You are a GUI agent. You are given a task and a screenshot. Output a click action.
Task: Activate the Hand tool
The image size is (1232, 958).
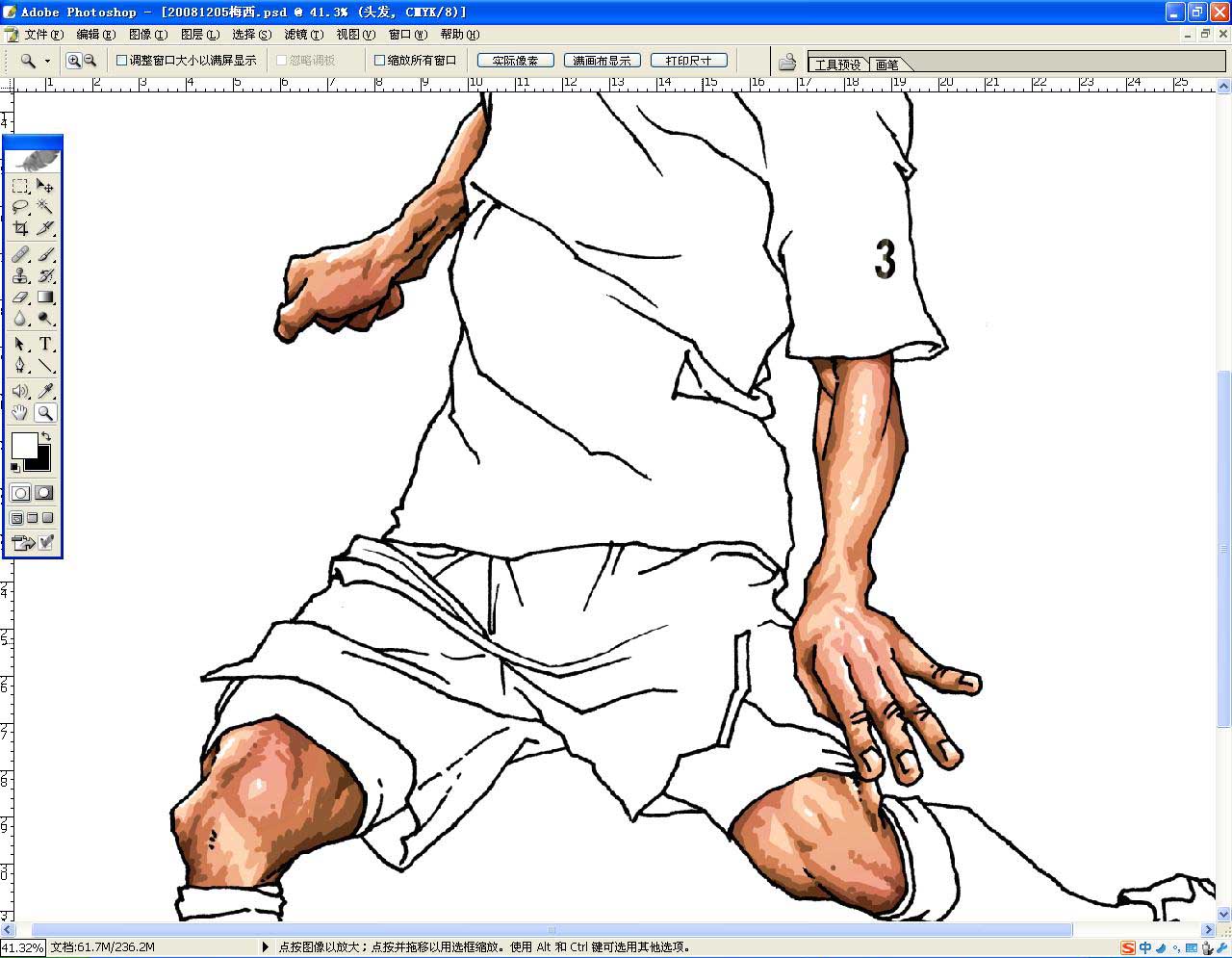pos(20,413)
